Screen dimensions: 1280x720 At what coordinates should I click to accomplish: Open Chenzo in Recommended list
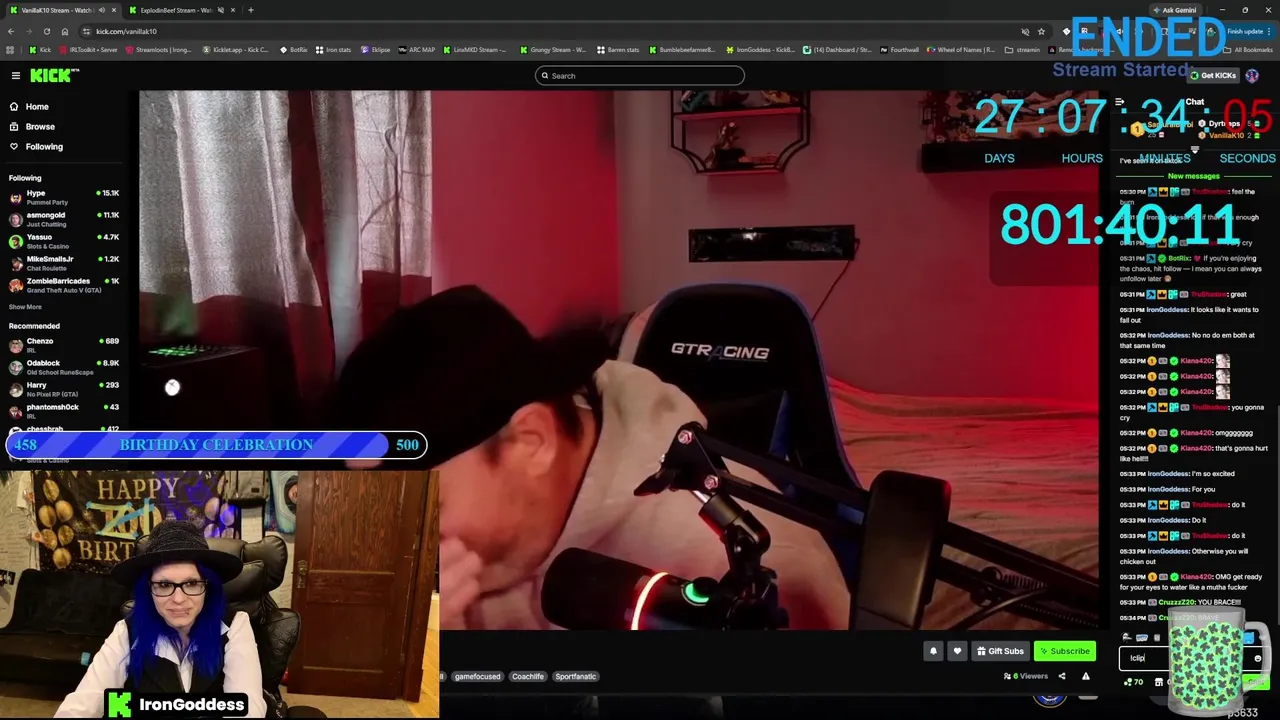pyautogui.click(x=64, y=345)
